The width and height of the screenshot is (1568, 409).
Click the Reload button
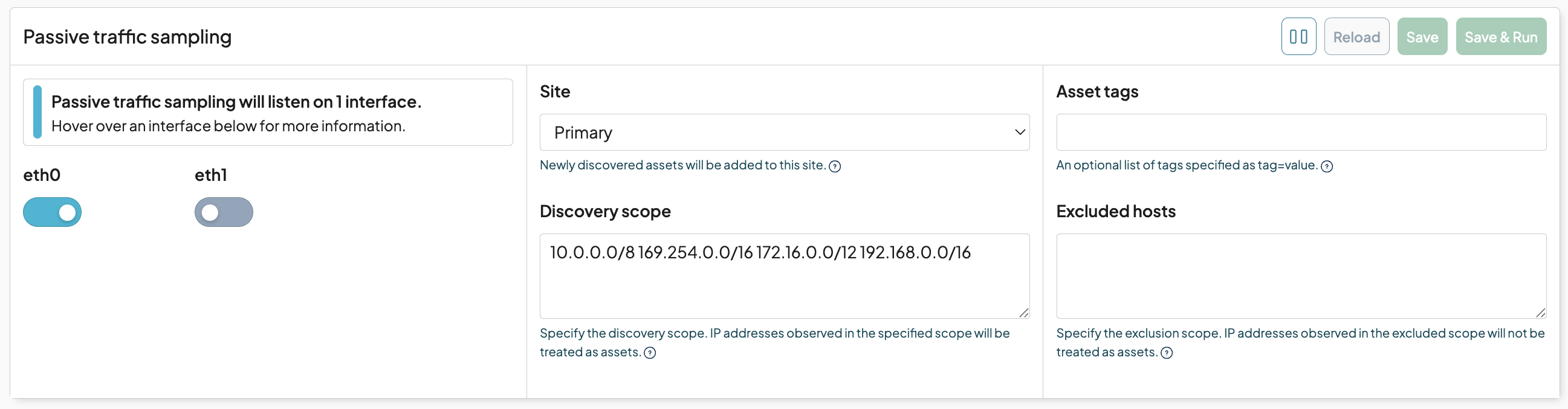point(1356,37)
